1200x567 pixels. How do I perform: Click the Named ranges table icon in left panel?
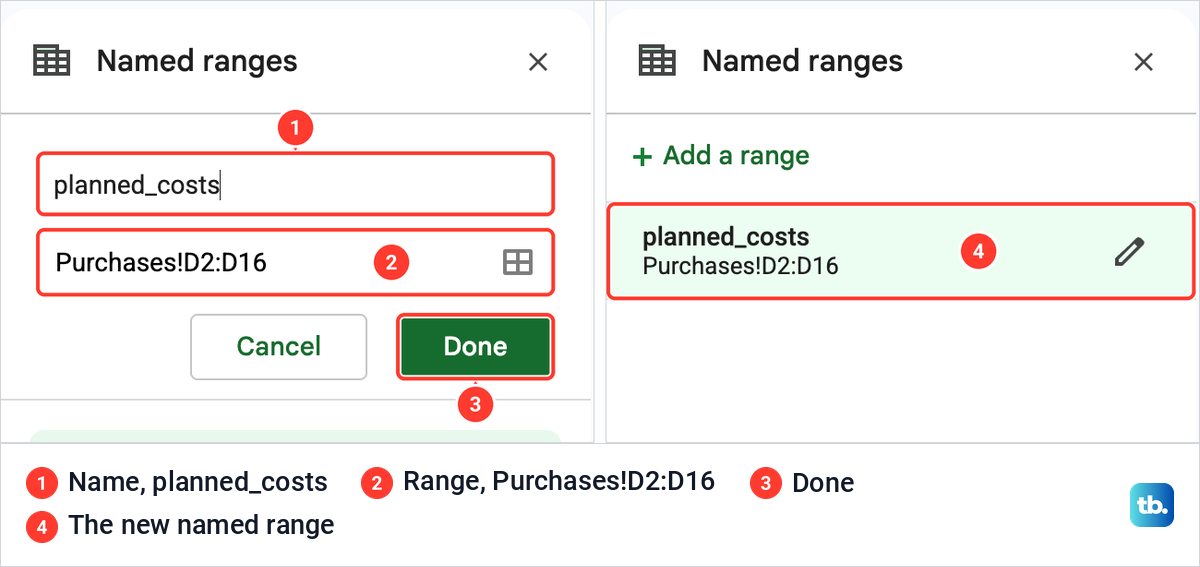click(x=52, y=61)
